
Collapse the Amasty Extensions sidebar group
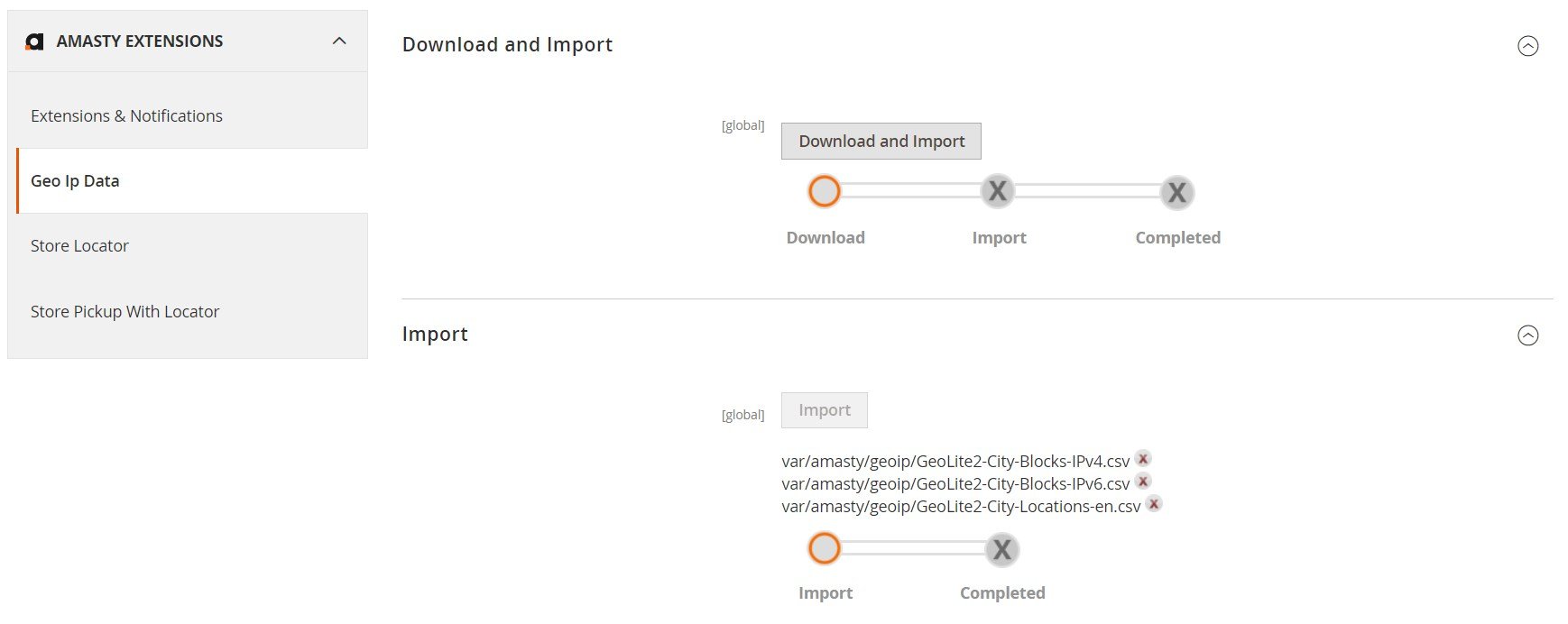pyautogui.click(x=339, y=41)
